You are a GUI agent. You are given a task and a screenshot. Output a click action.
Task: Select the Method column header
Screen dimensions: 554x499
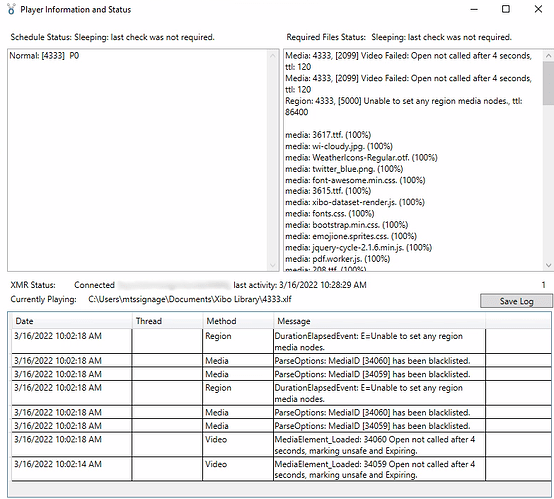[238, 321]
